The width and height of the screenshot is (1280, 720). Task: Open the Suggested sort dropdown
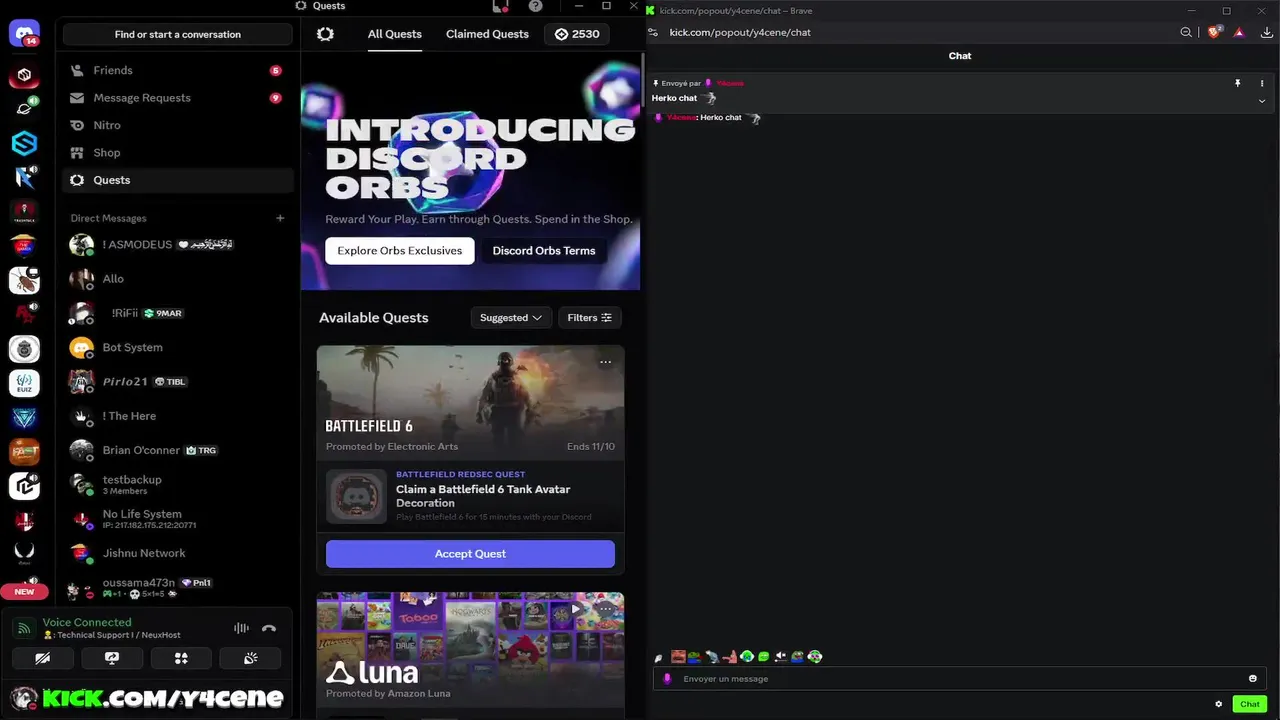510,318
